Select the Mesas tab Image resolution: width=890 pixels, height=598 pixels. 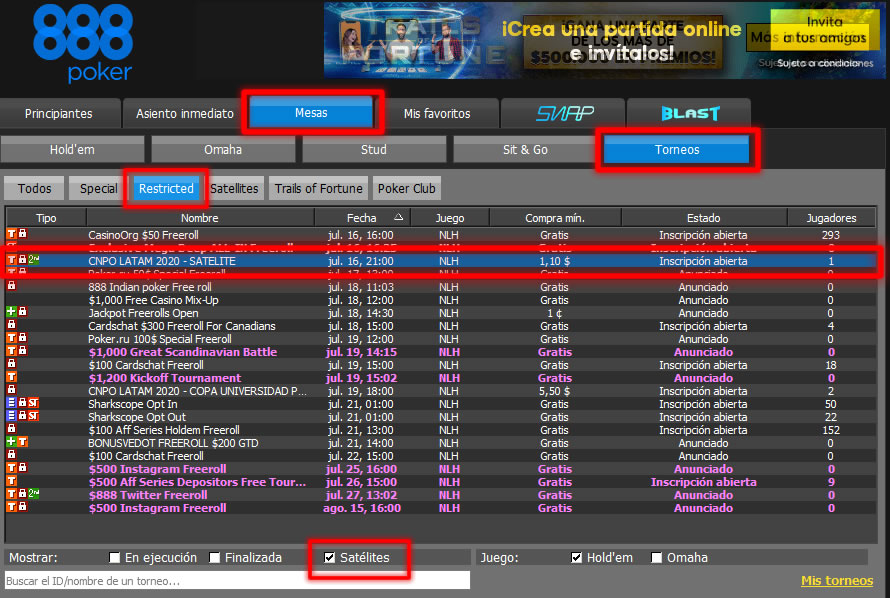(311, 112)
